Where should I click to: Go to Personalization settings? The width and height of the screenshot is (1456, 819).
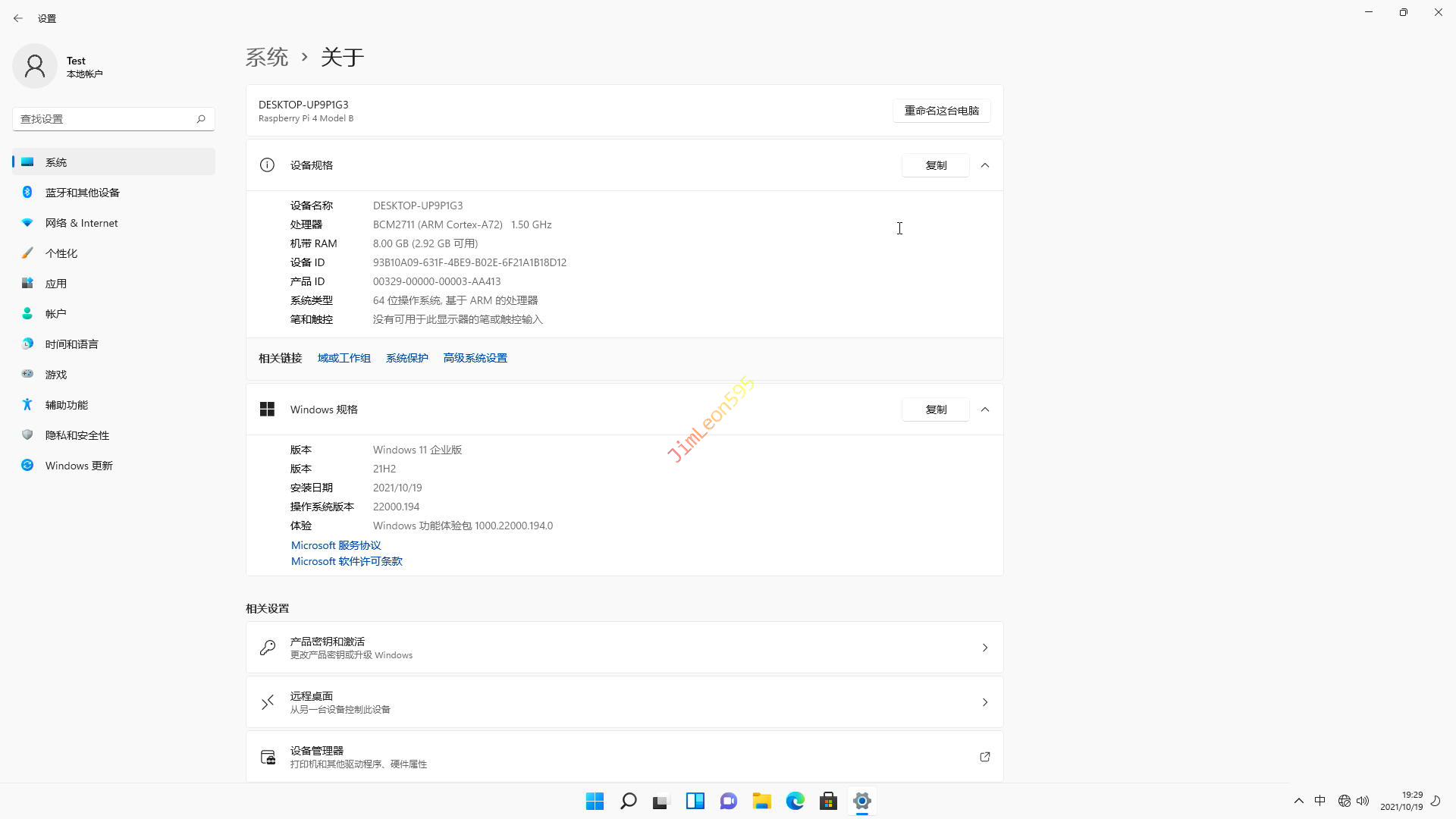tap(61, 253)
